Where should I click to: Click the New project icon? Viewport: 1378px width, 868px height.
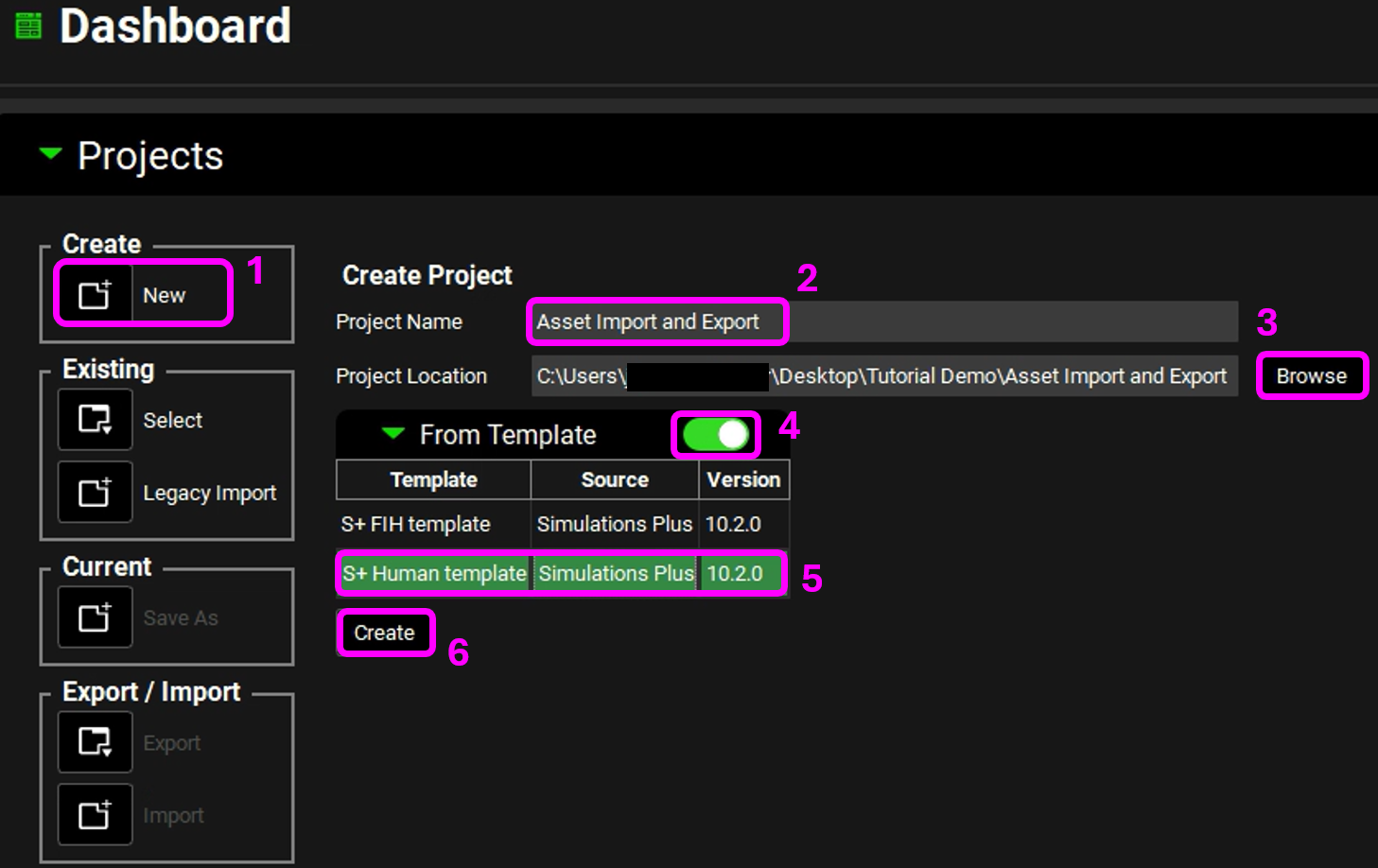[x=95, y=295]
